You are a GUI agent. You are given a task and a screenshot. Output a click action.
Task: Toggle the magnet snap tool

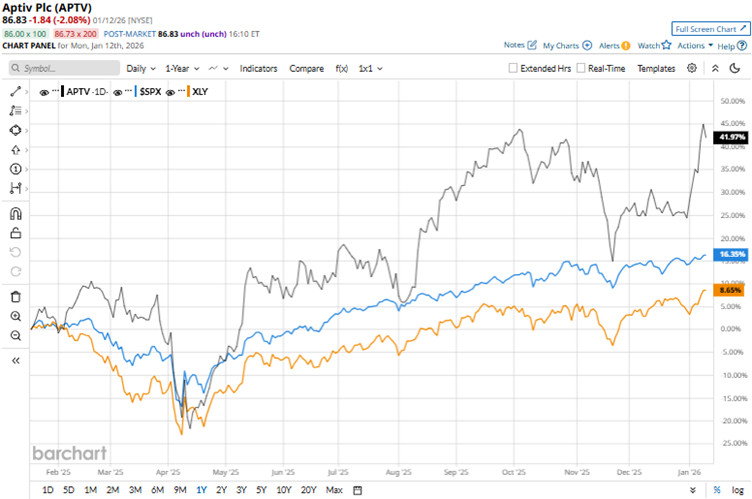click(x=15, y=214)
